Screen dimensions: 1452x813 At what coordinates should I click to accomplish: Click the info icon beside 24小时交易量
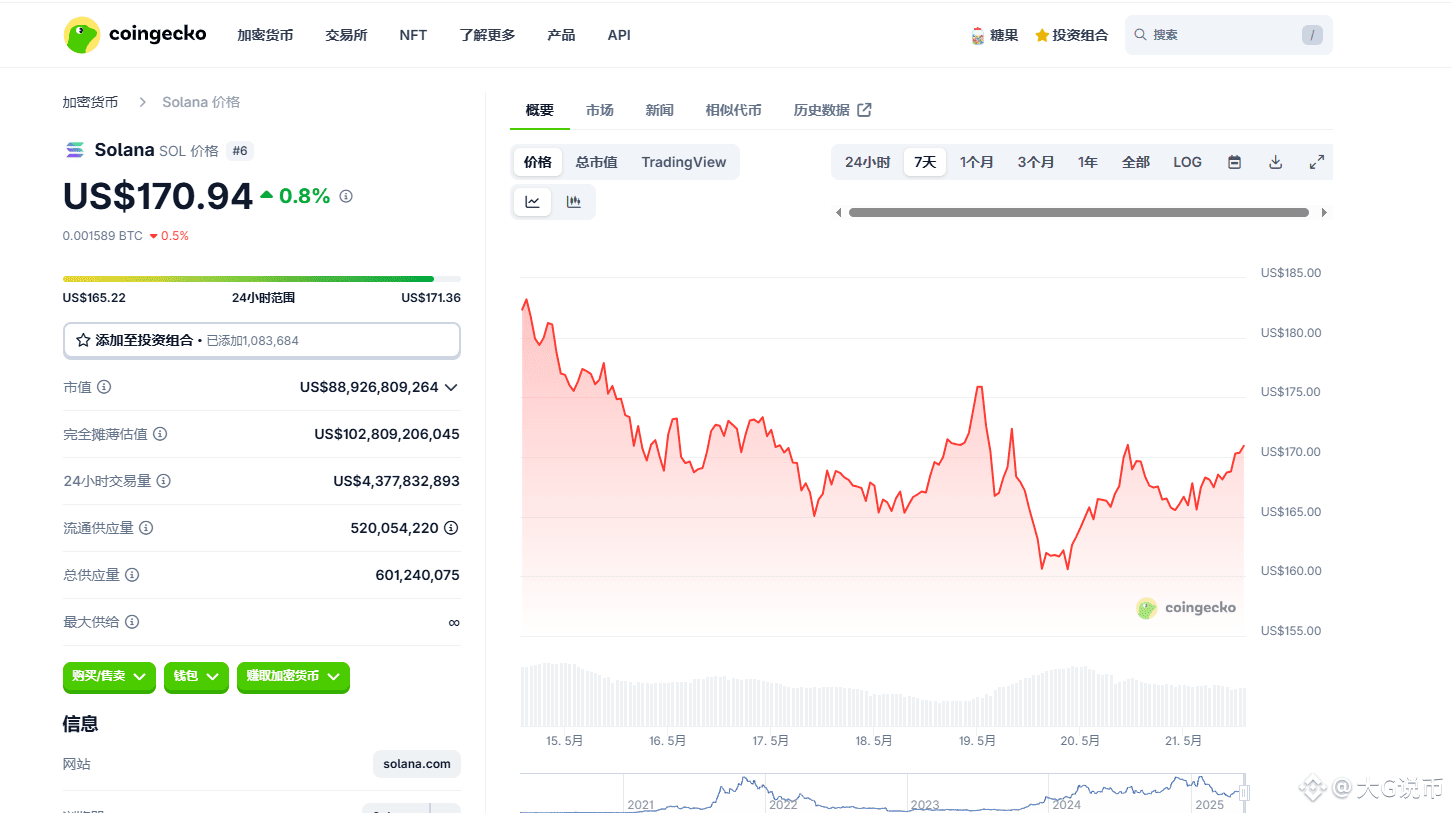[164, 481]
